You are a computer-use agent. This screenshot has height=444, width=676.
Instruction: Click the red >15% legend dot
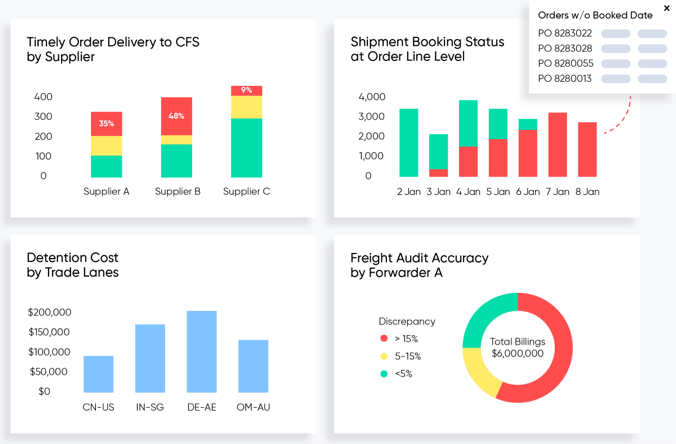click(384, 338)
